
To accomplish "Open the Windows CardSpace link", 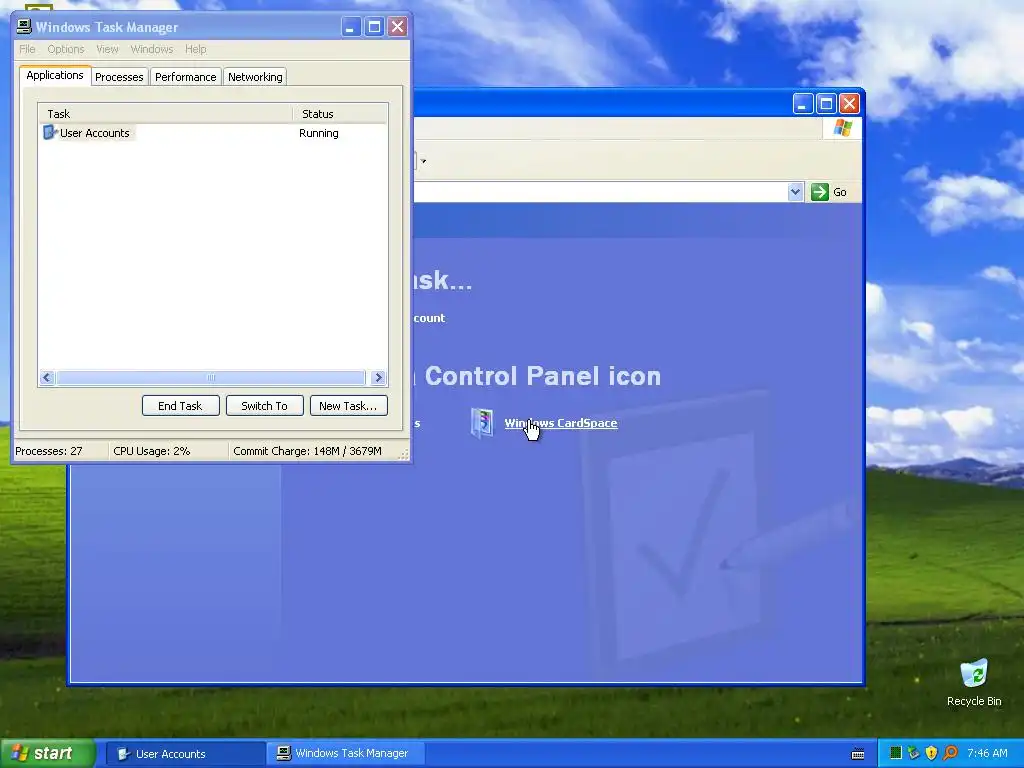I will [x=561, y=423].
